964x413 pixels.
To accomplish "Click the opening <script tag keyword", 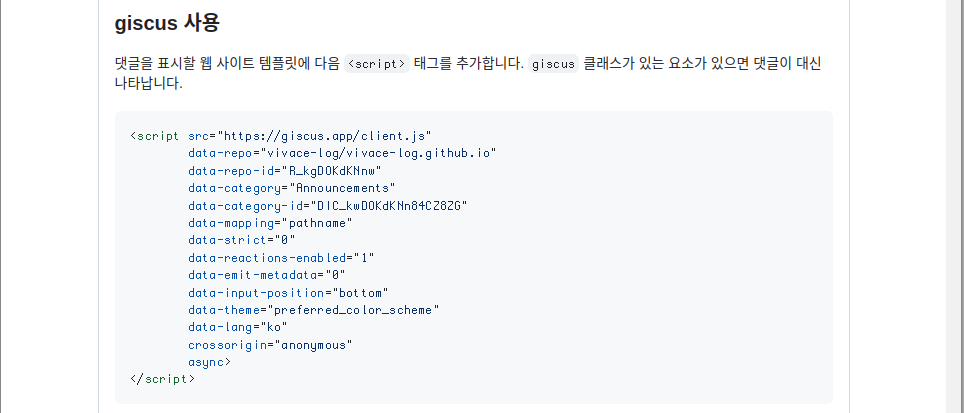I will 155,136.
